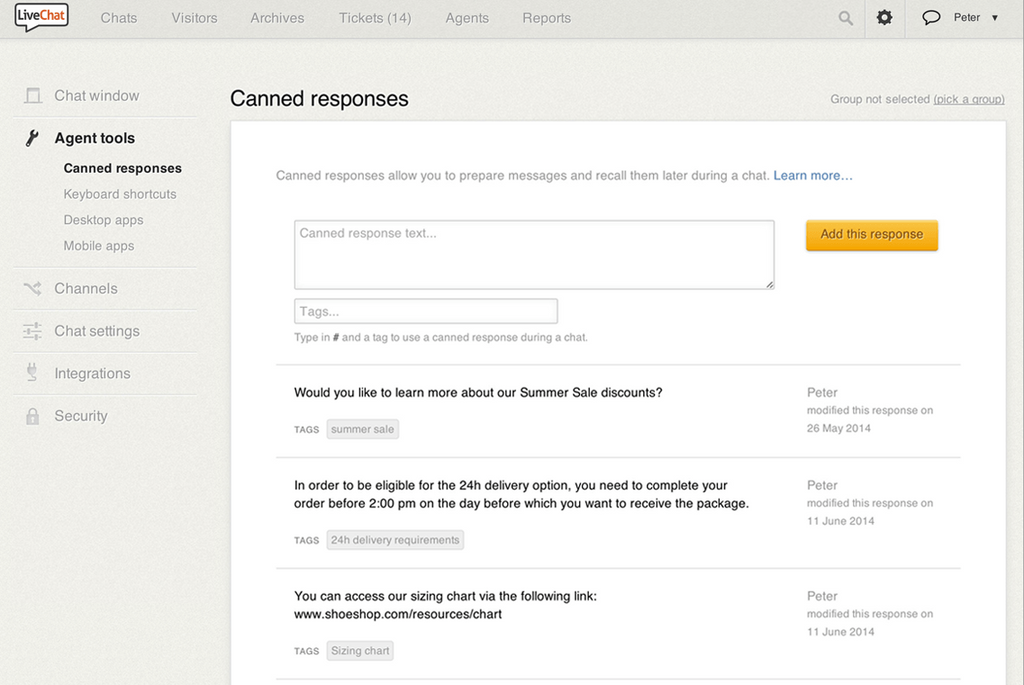Select the summer sale tag
This screenshot has height=685, width=1024.
[x=362, y=429]
